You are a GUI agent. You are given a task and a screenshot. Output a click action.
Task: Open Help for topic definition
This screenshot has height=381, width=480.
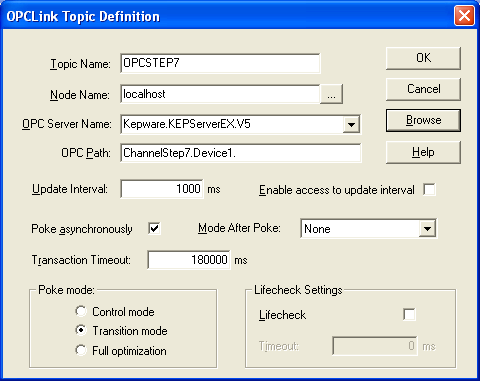tap(423, 152)
